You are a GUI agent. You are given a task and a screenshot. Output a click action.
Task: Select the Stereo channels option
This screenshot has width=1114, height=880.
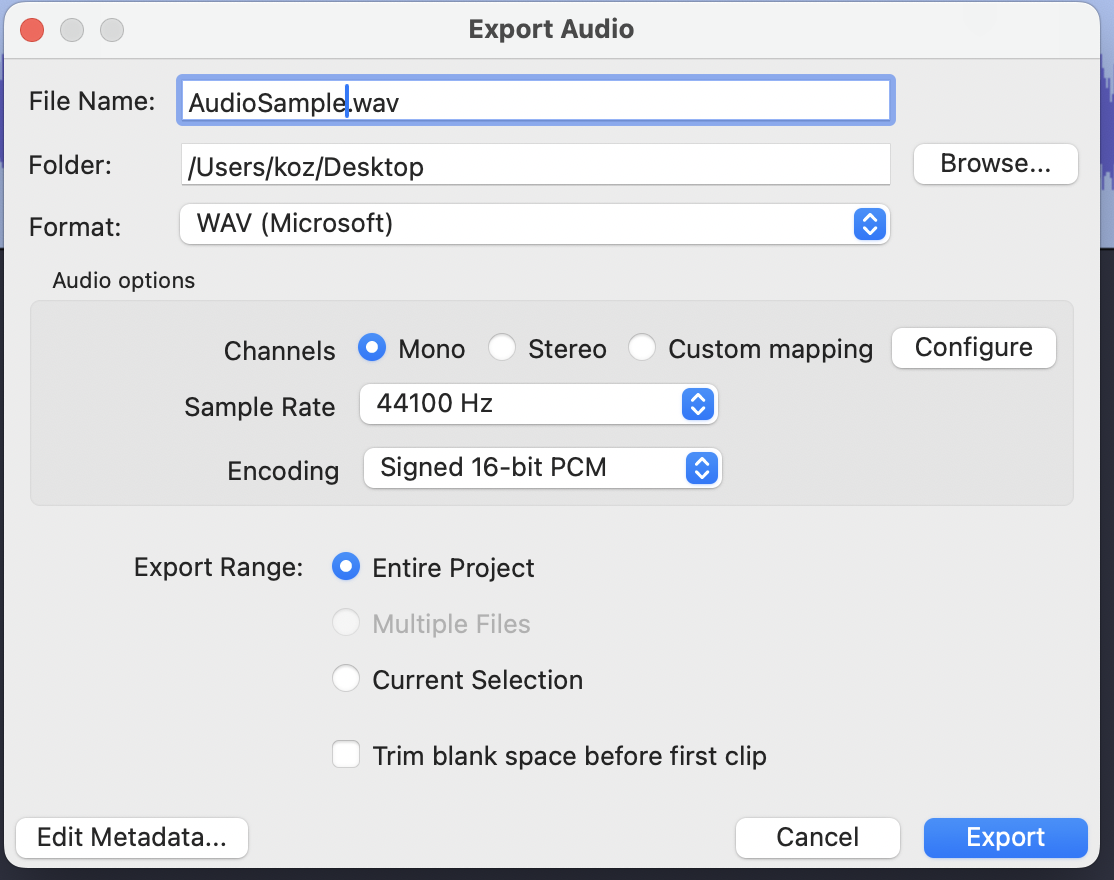tap(502, 348)
